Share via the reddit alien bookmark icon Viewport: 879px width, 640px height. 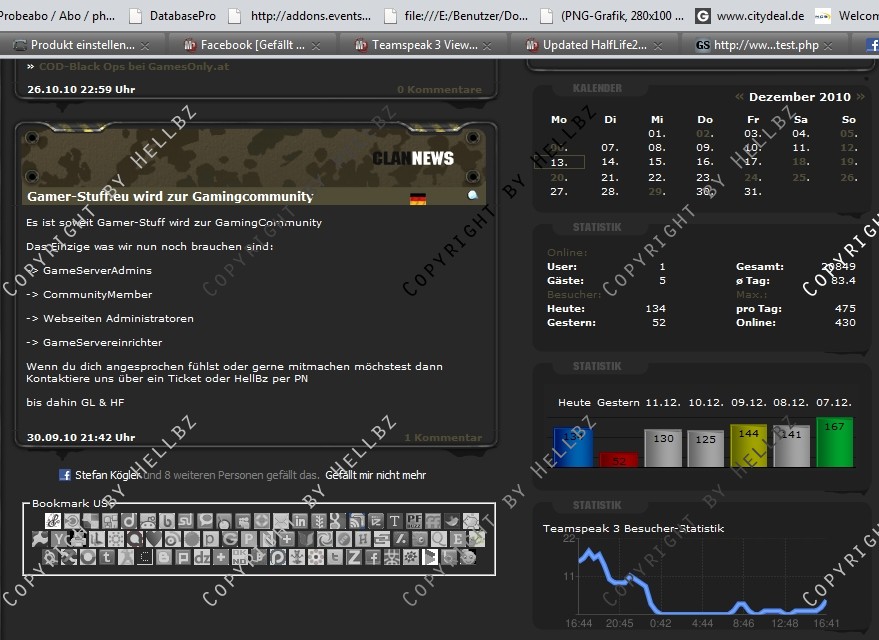(147, 521)
